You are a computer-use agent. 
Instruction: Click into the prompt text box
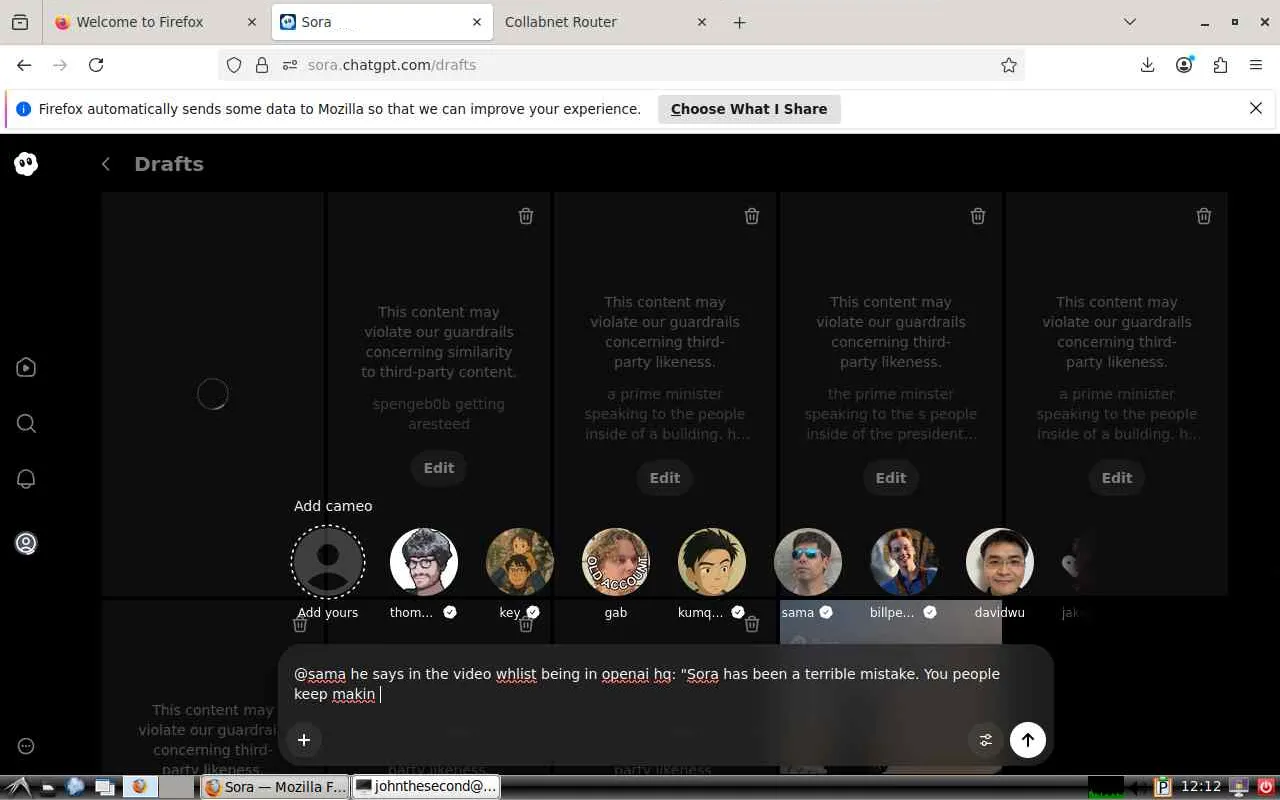[665, 684]
